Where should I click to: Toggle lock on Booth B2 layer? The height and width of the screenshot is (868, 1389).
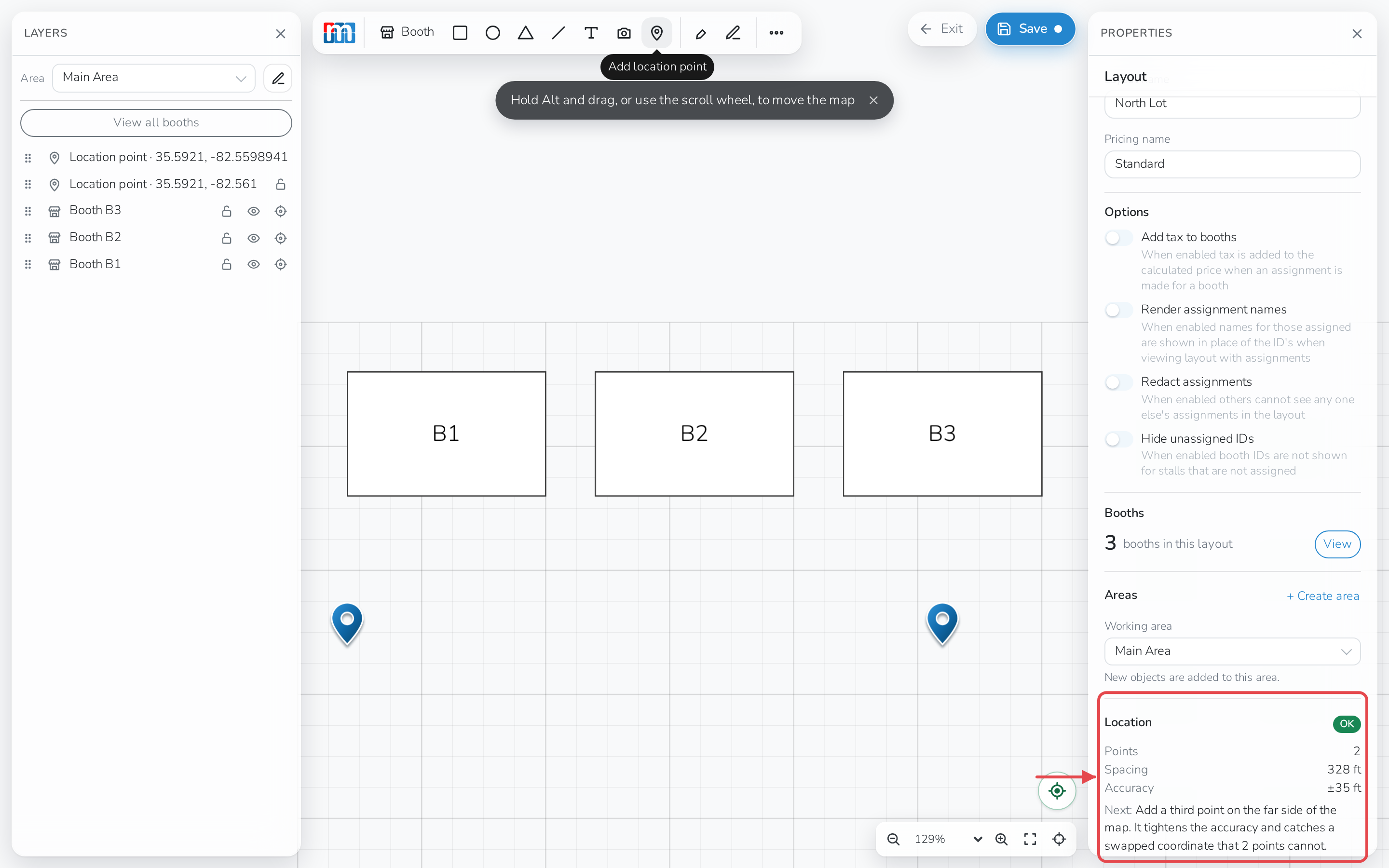[x=227, y=238]
